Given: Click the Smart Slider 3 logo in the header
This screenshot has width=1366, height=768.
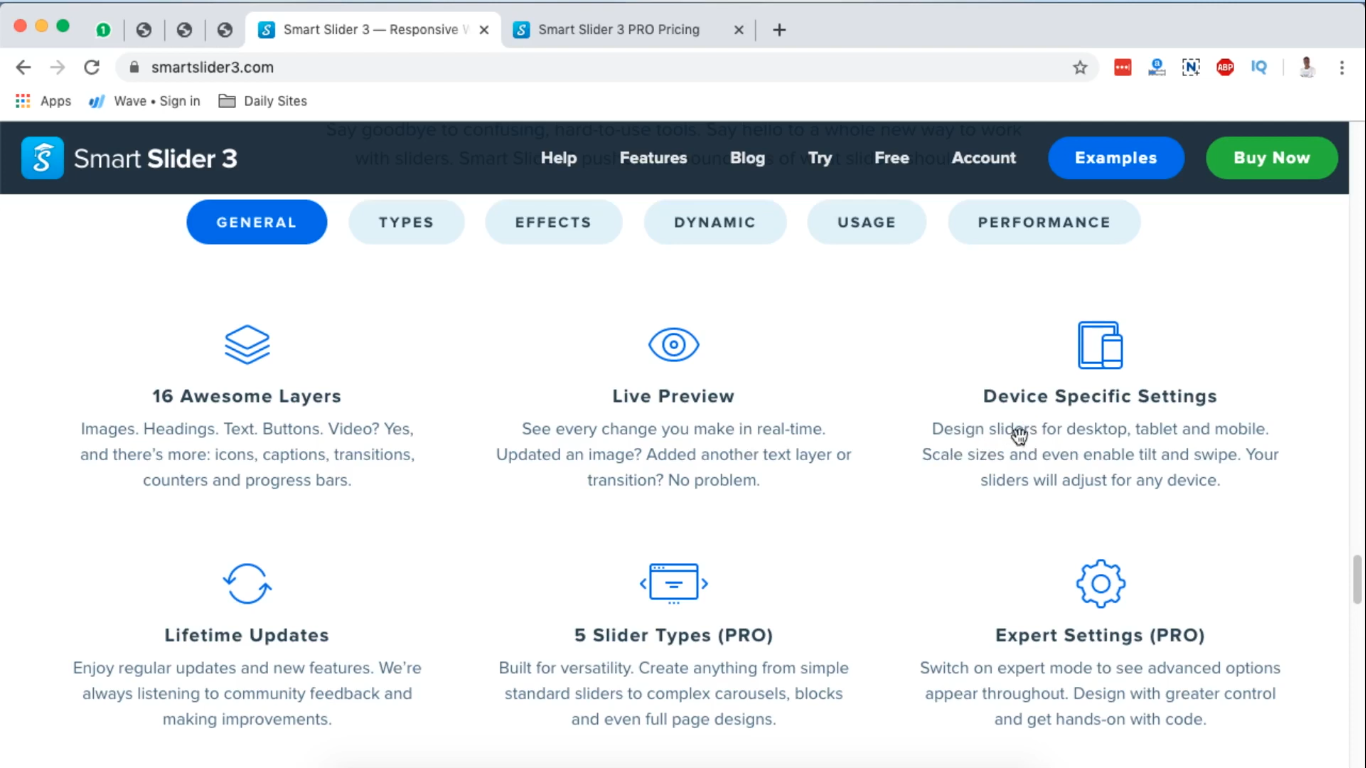Looking at the screenshot, I should (x=129, y=158).
